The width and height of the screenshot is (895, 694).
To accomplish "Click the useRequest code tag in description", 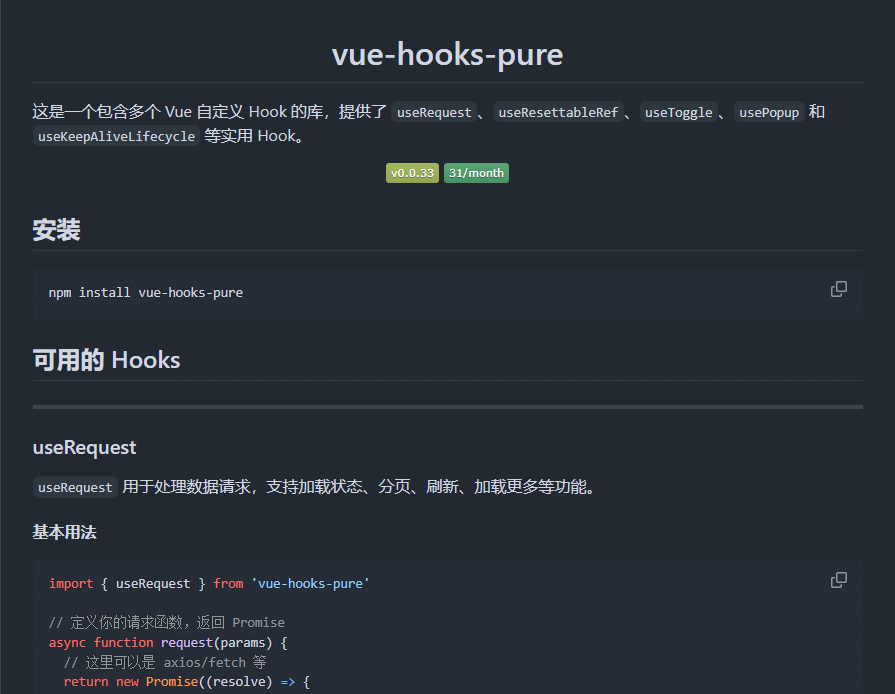I will [75, 487].
